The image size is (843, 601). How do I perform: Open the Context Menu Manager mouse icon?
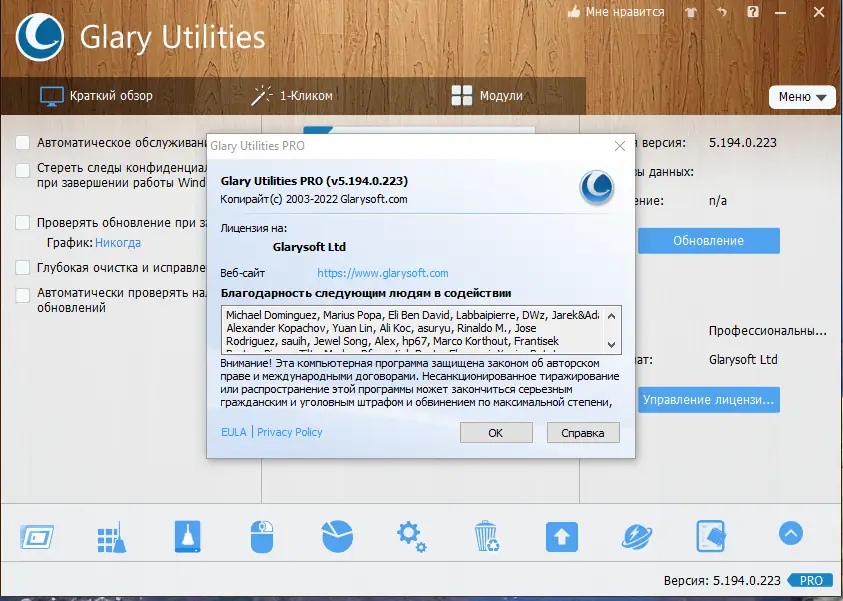pos(262,536)
